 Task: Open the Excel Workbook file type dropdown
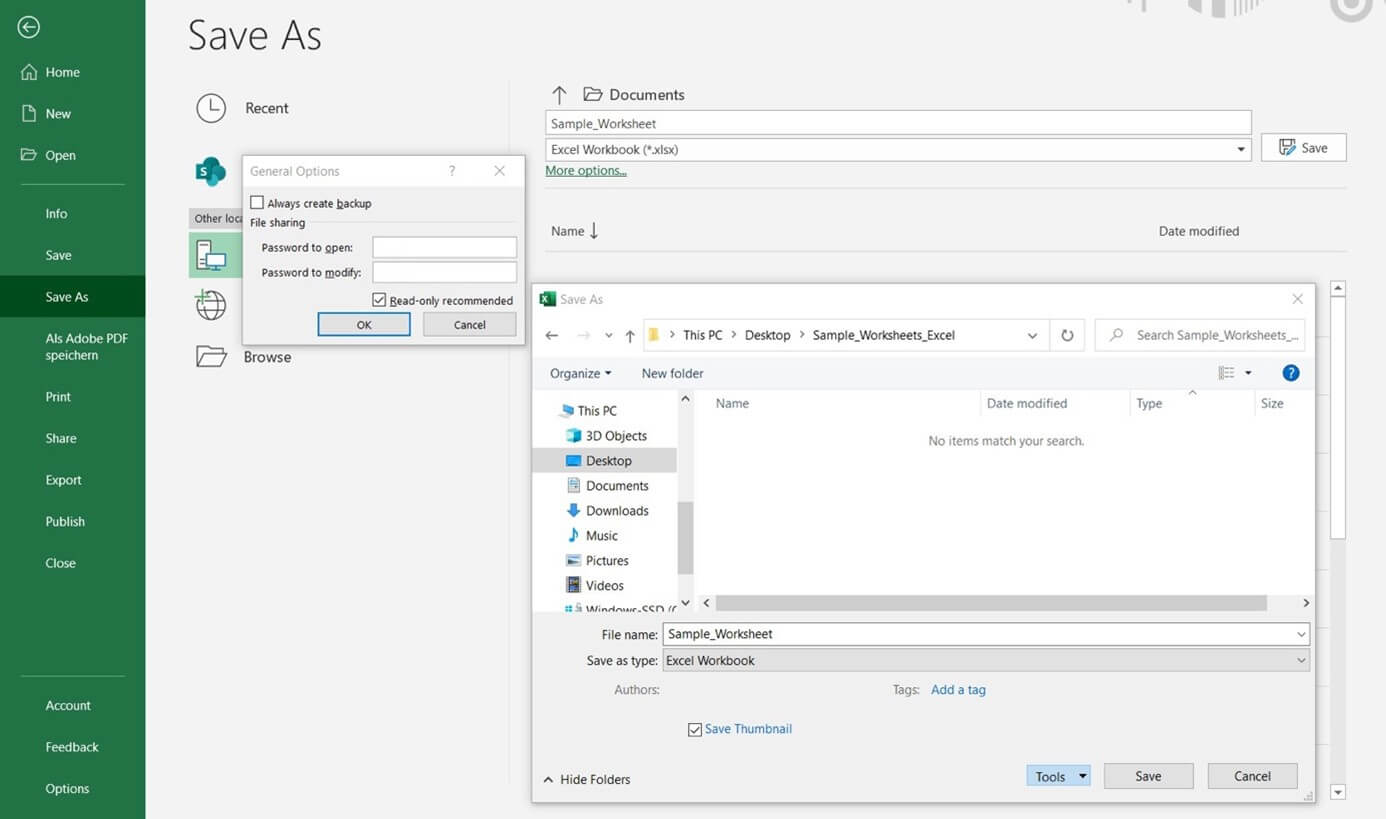point(1240,147)
